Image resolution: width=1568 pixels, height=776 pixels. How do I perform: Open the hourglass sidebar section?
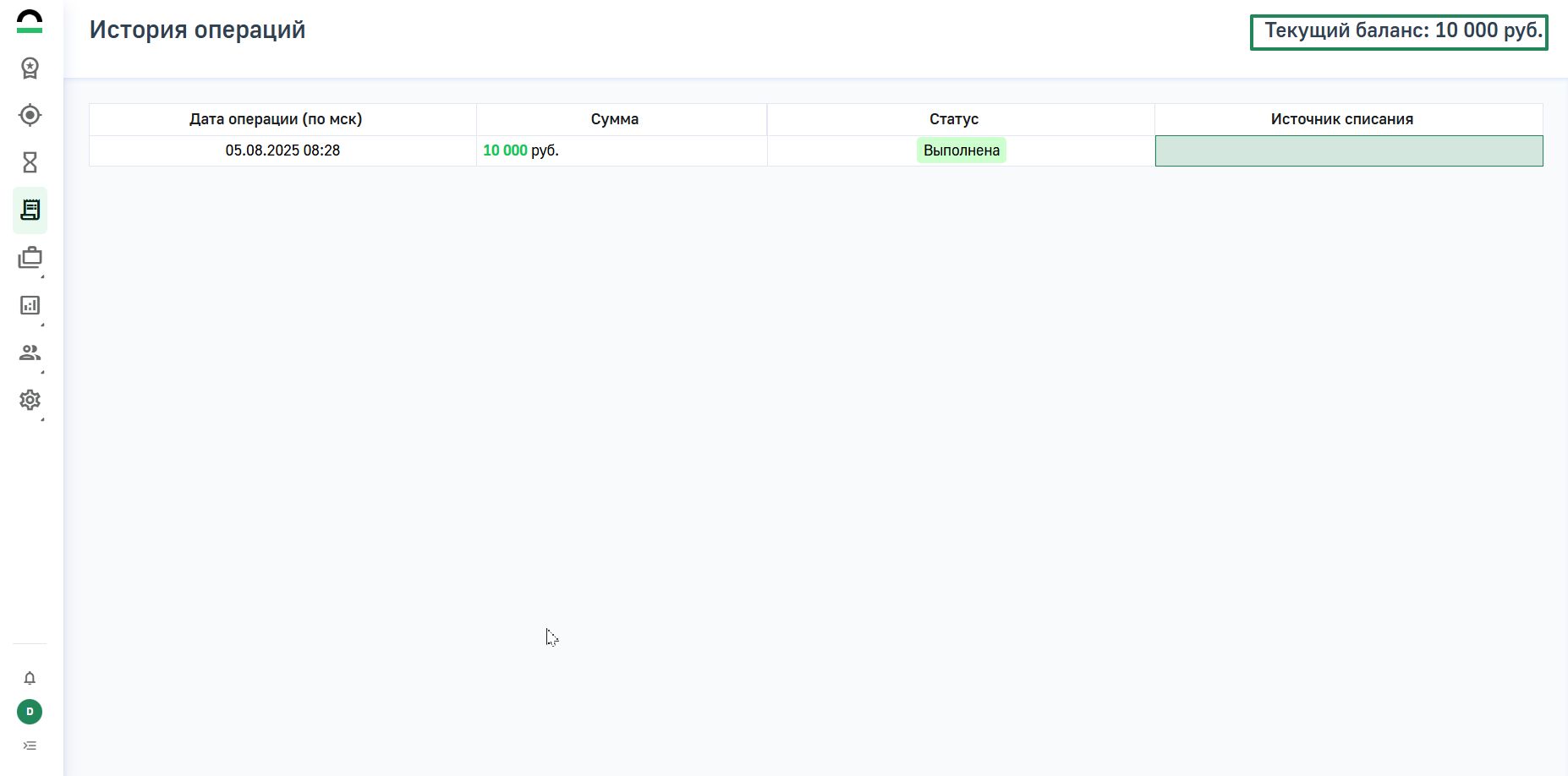[30, 162]
